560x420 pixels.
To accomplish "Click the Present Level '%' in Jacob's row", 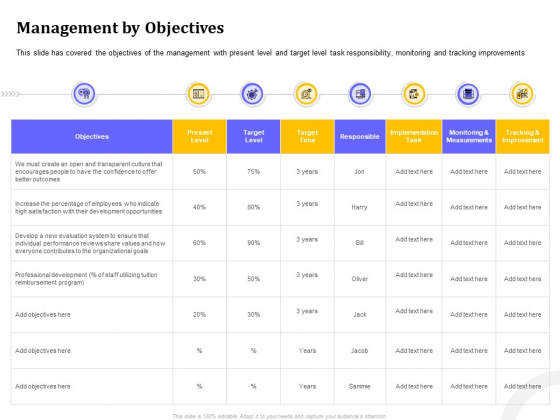I will point(199,351).
